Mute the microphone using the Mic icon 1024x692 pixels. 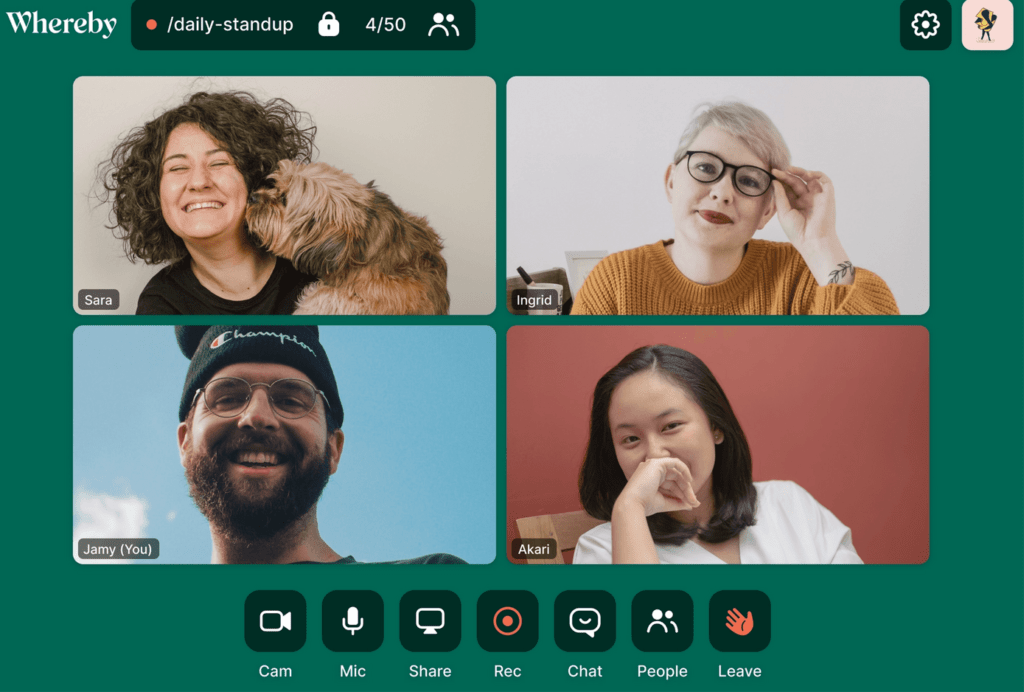pyautogui.click(x=352, y=621)
